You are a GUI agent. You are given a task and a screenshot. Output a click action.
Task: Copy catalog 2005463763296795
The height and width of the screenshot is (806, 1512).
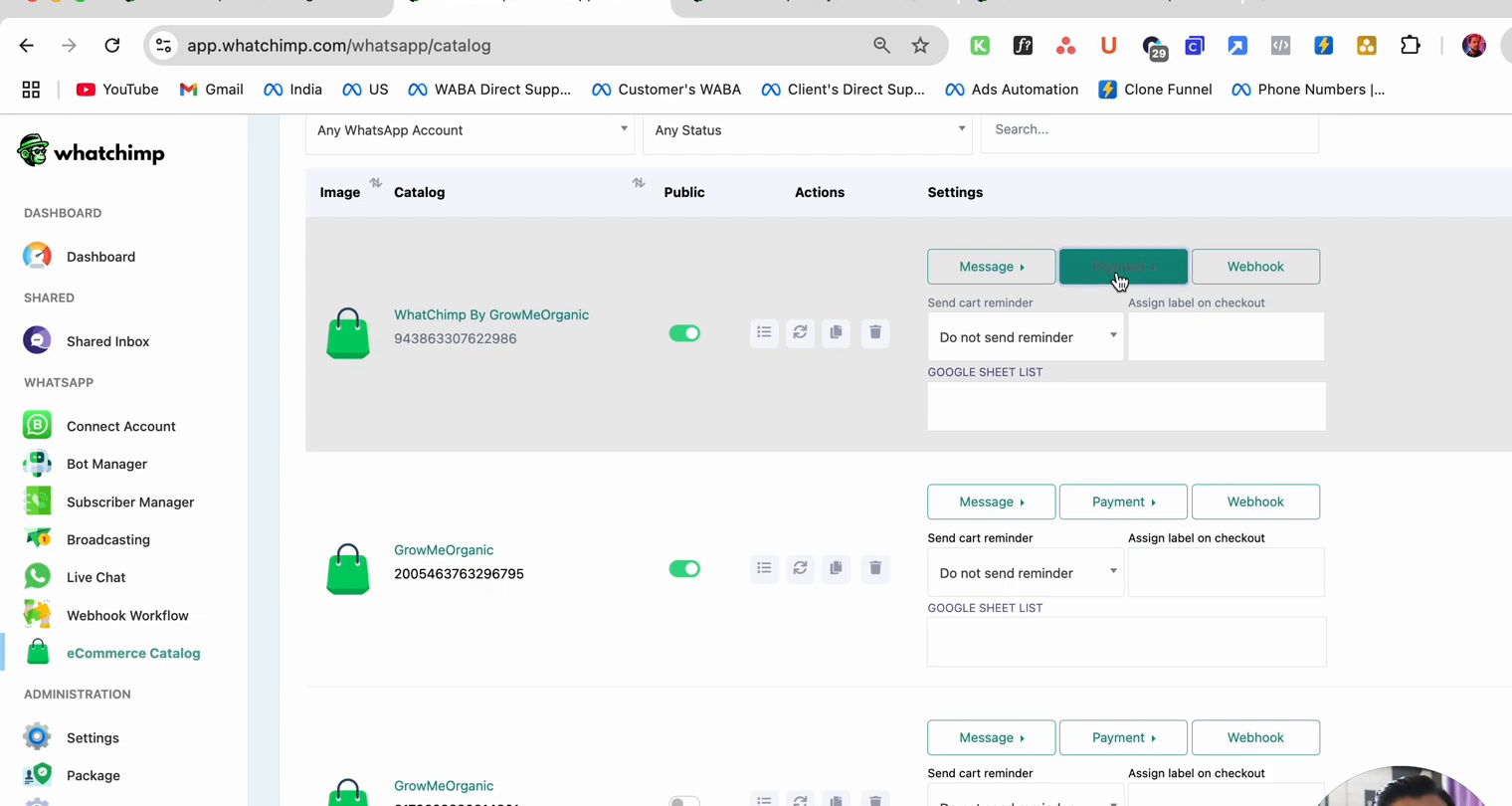click(836, 568)
